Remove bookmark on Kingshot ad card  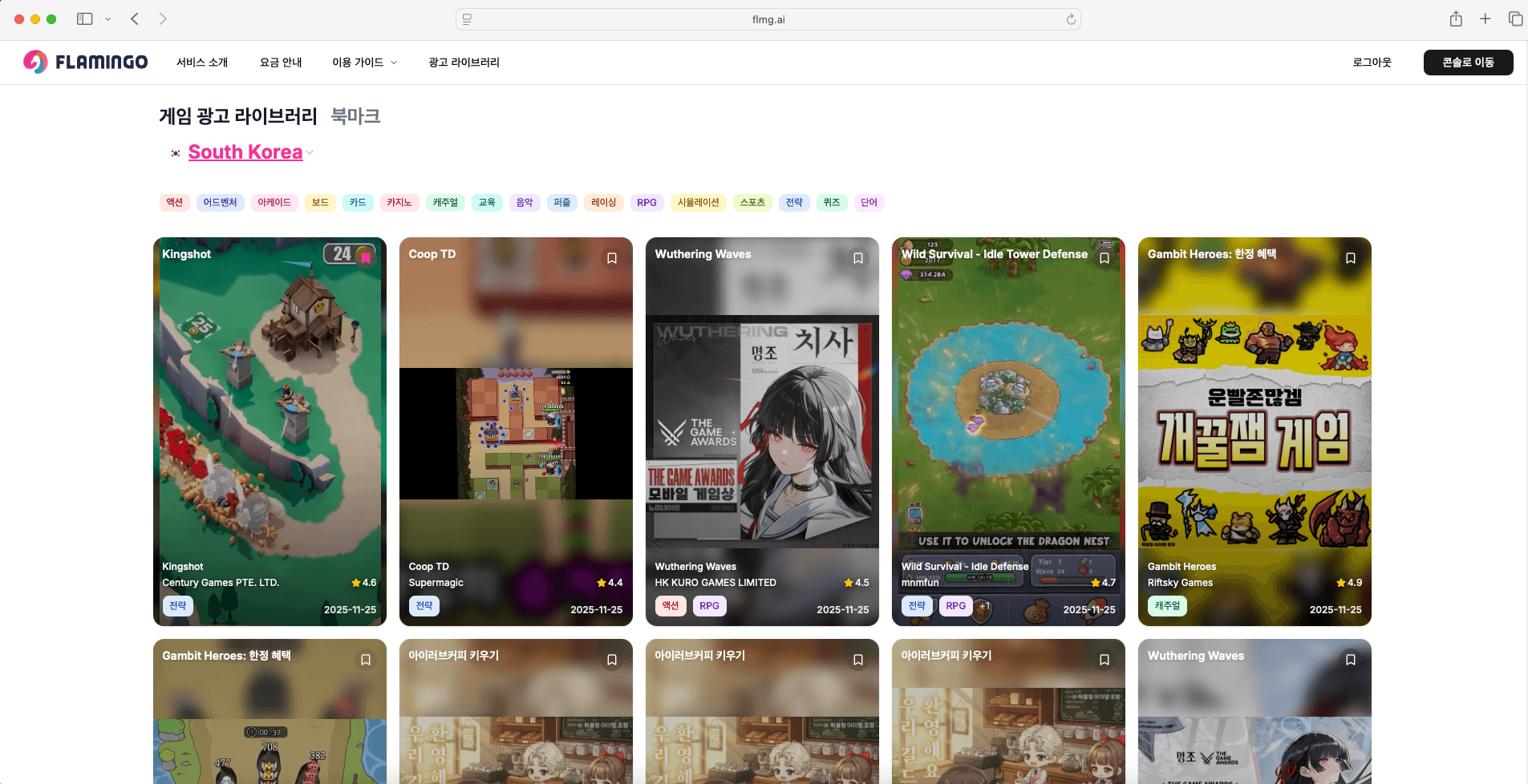click(366, 257)
